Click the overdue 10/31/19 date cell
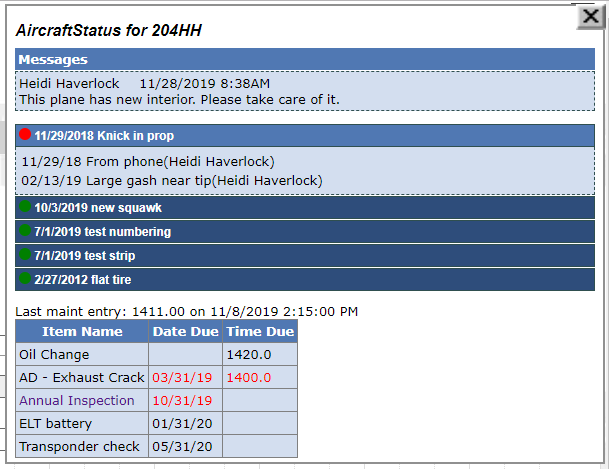The image size is (609, 469). pyautogui.click(x=186, y=400)
